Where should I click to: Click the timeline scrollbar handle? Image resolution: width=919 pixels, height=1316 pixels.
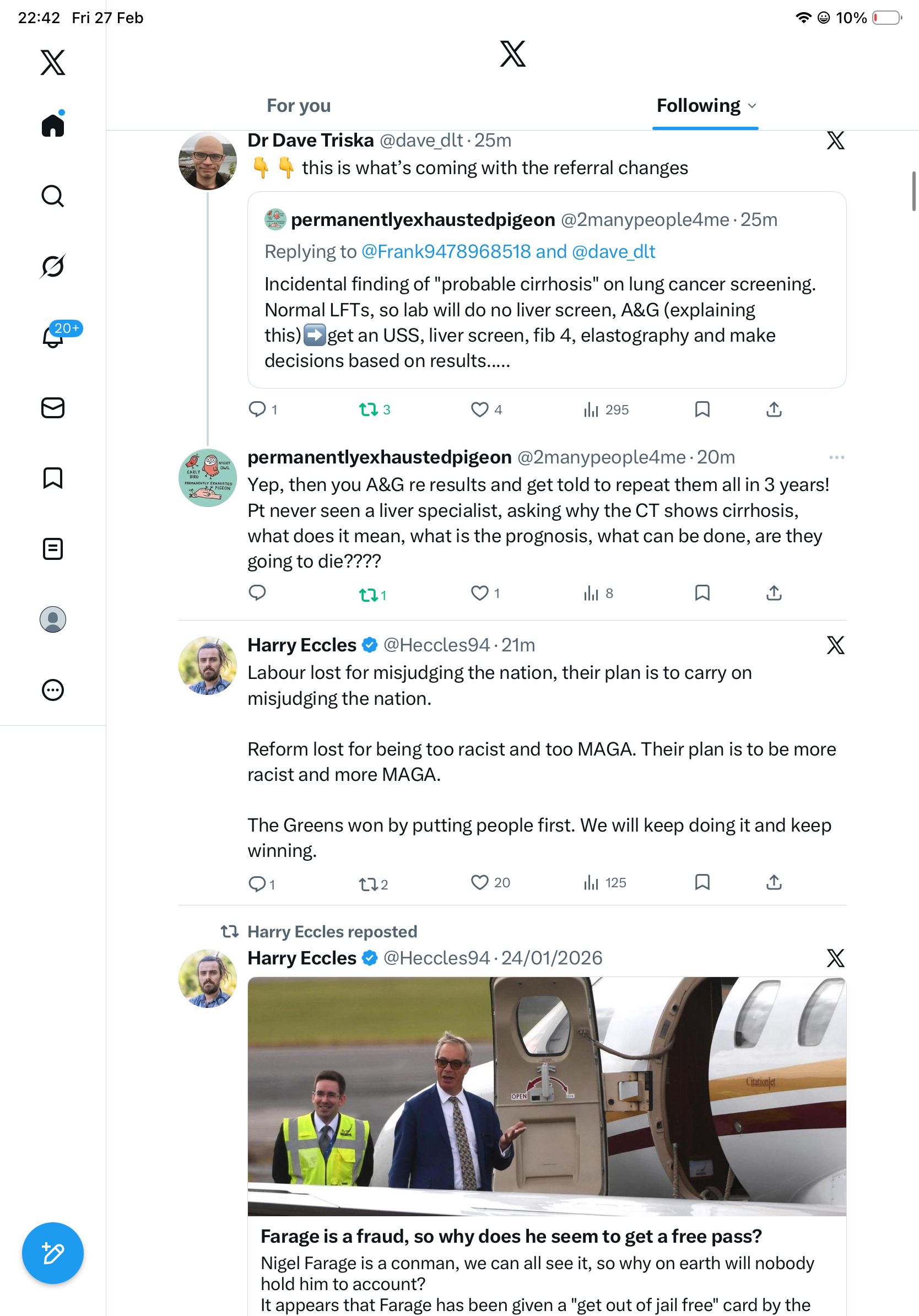(x=913, y=191)
